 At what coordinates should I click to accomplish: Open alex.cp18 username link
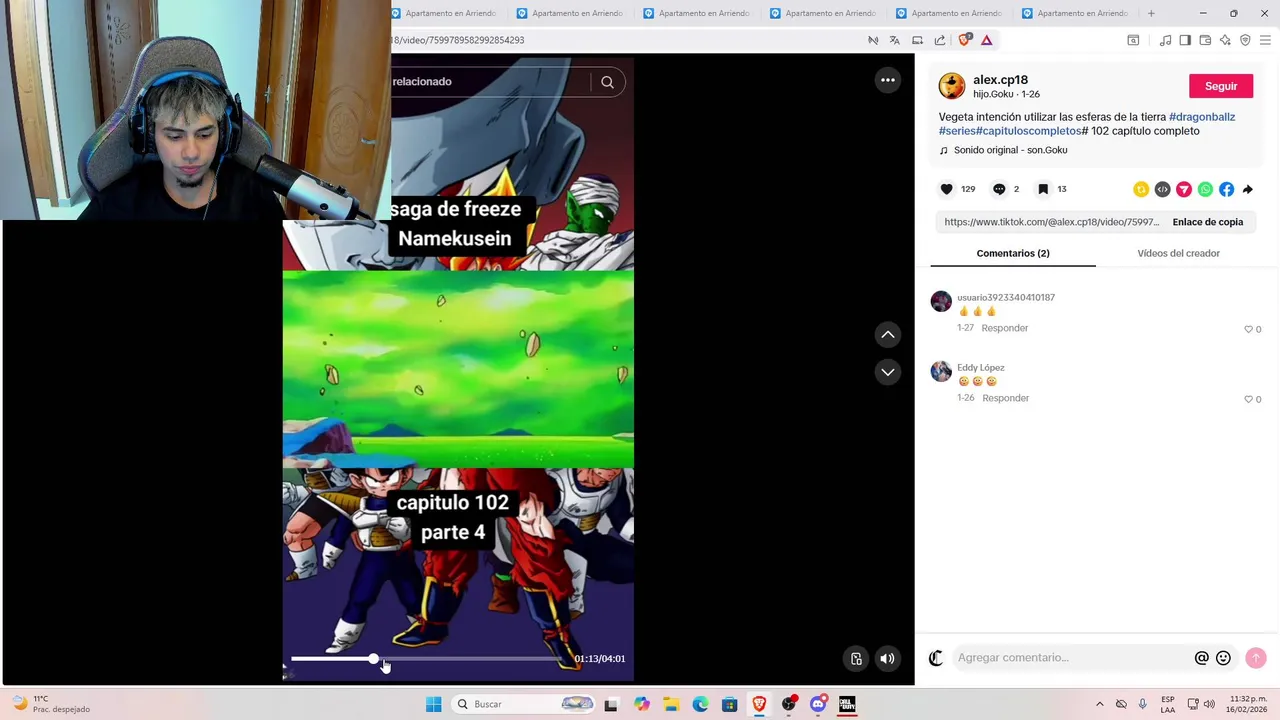[x=1000, y=80]
